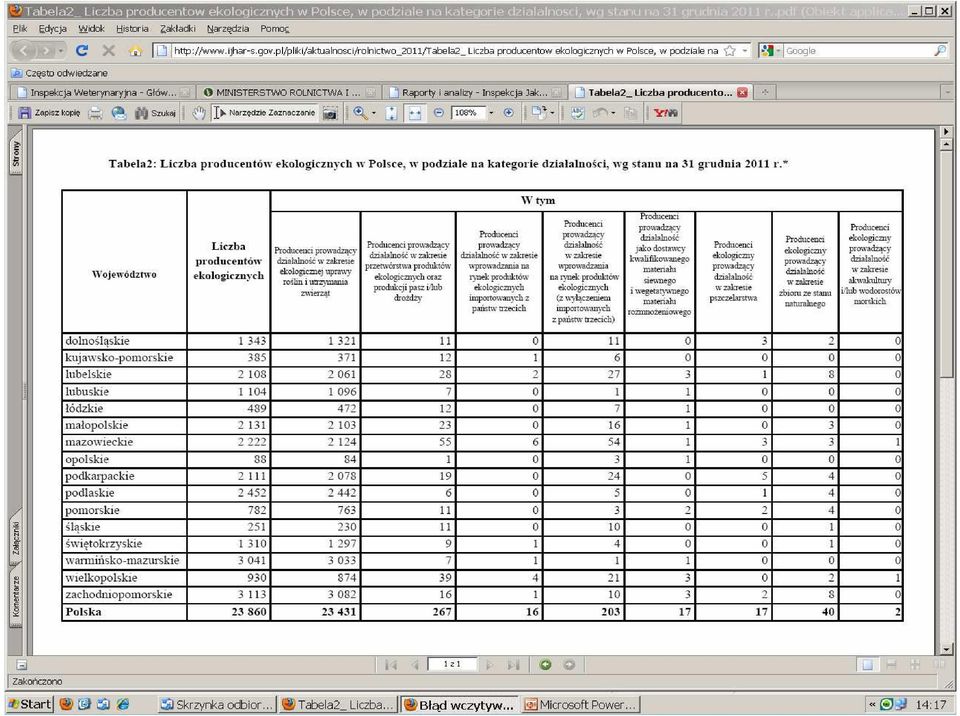Image resolution: width=960 pixels, height=716 pixels.
Task: Open the Pomoc menu
Action: [x=274, y=28]
